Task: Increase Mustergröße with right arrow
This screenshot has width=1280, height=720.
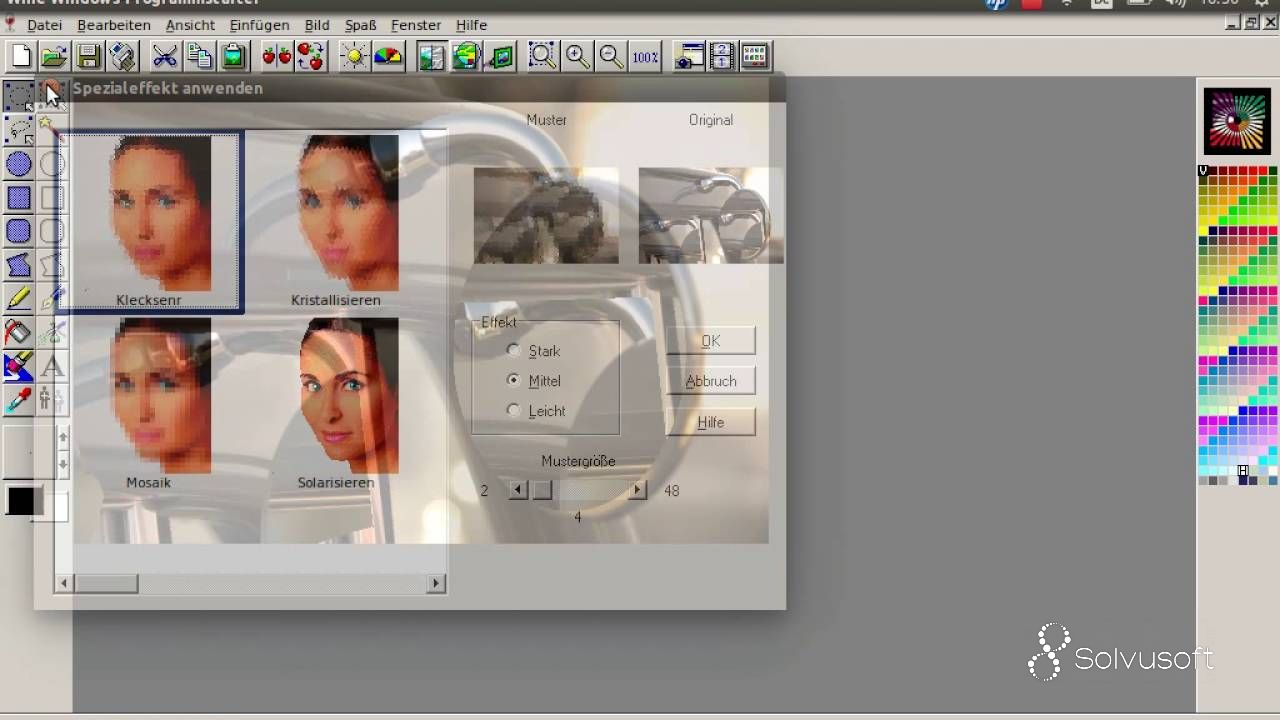Action: (x=637, y=490)
